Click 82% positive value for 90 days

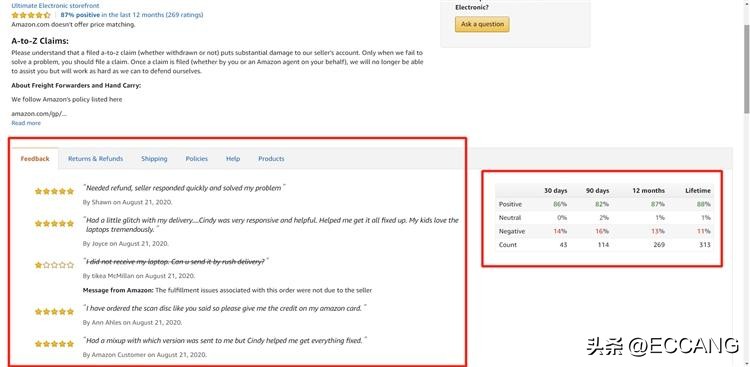pyautogui.click(x=602, y=204)
